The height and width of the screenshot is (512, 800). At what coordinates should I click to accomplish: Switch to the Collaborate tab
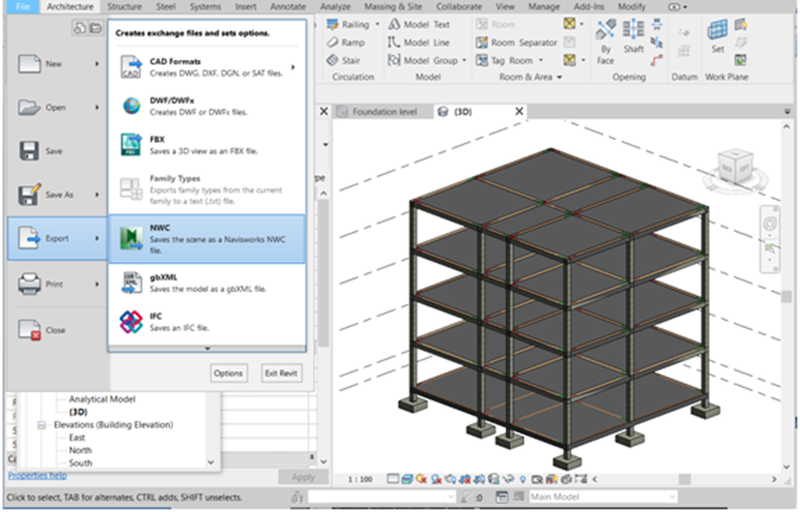459,7
